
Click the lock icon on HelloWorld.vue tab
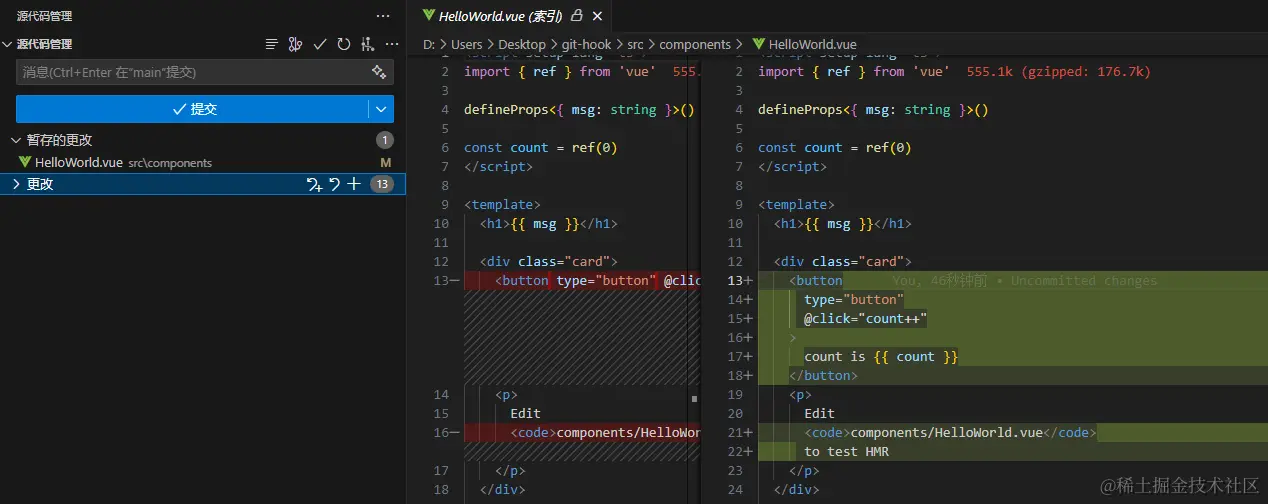[x=577, y=16]
